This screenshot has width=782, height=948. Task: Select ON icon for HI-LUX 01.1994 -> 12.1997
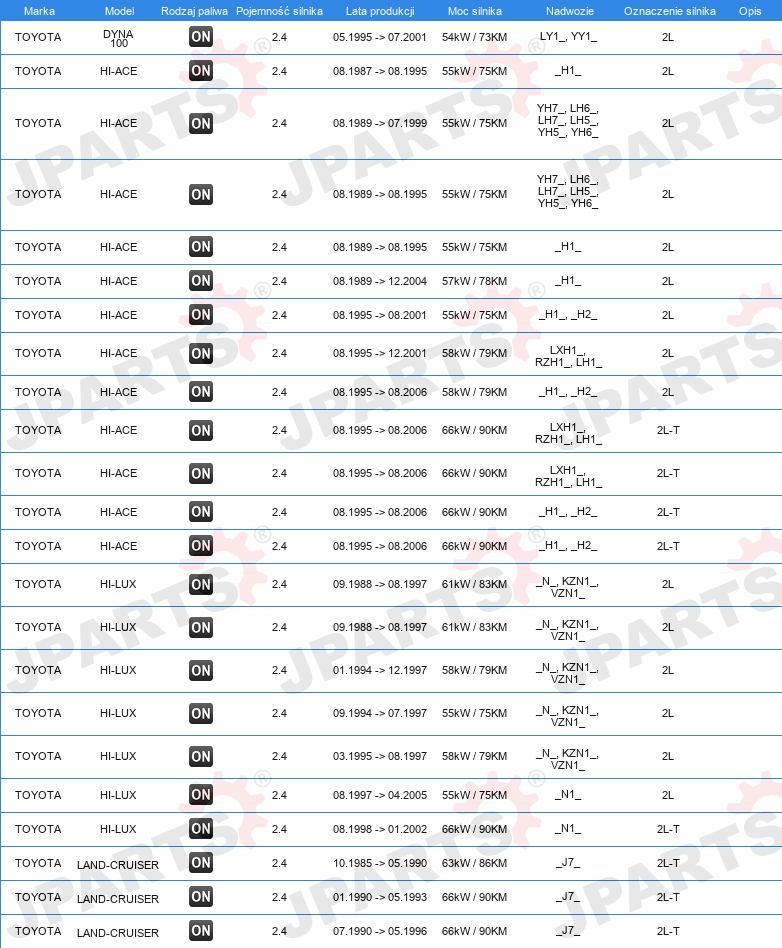(201, 670)
